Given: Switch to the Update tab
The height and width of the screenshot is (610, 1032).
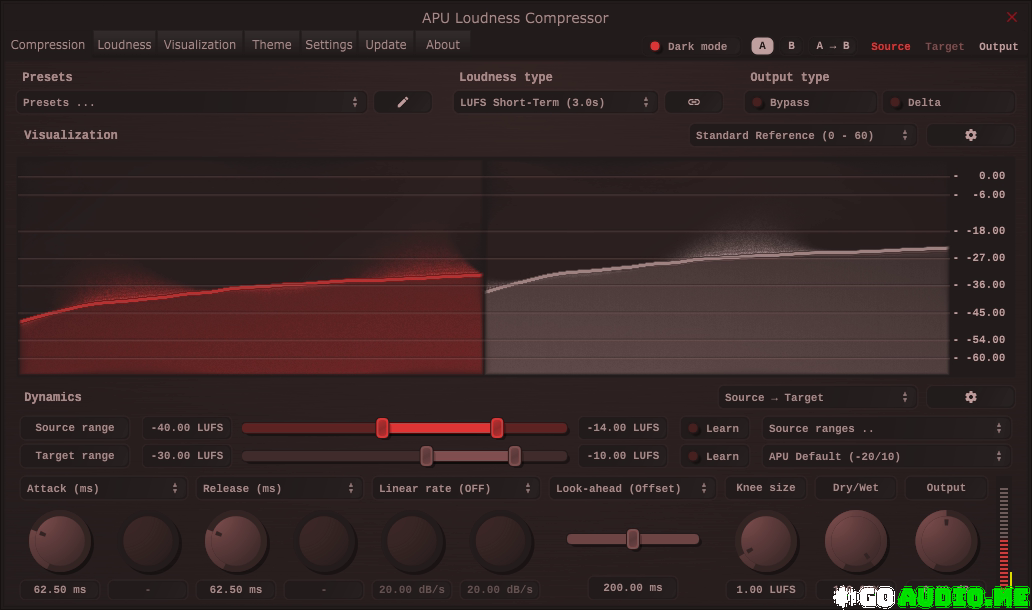Looking at the screenshot, I should pos(386,45).
